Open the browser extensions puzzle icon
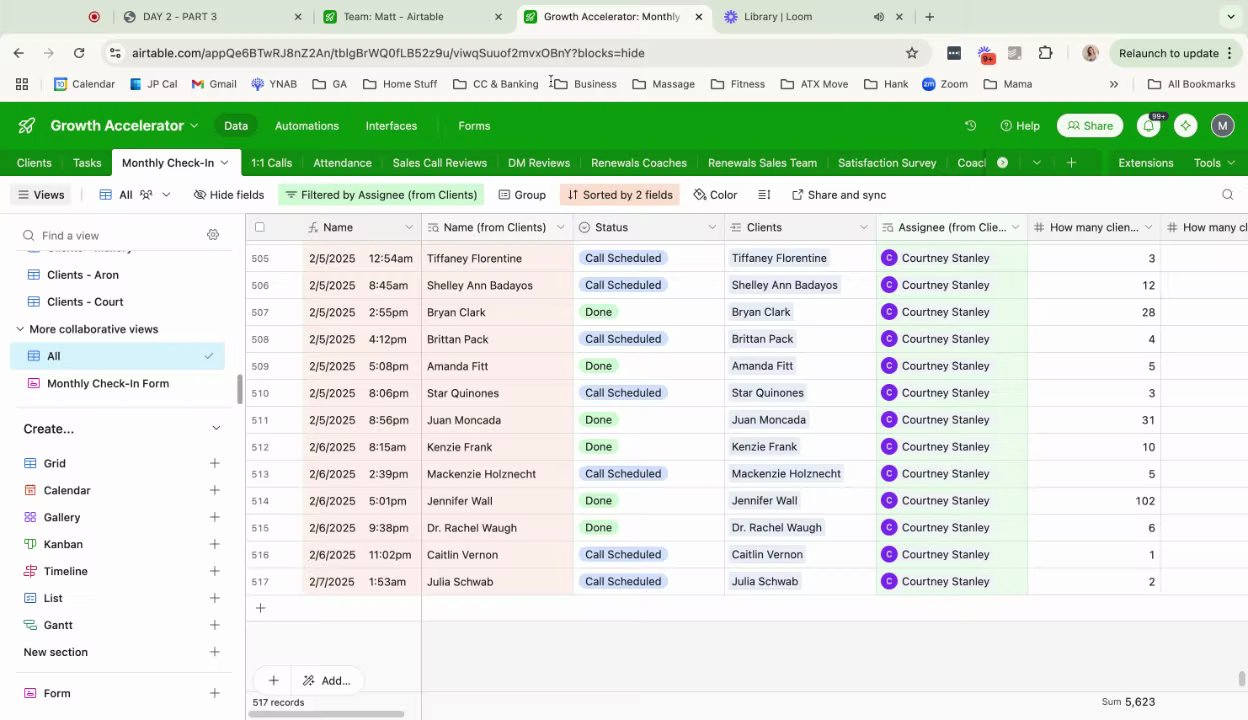Viewport: 1248px width, 720px height. 1046,53
